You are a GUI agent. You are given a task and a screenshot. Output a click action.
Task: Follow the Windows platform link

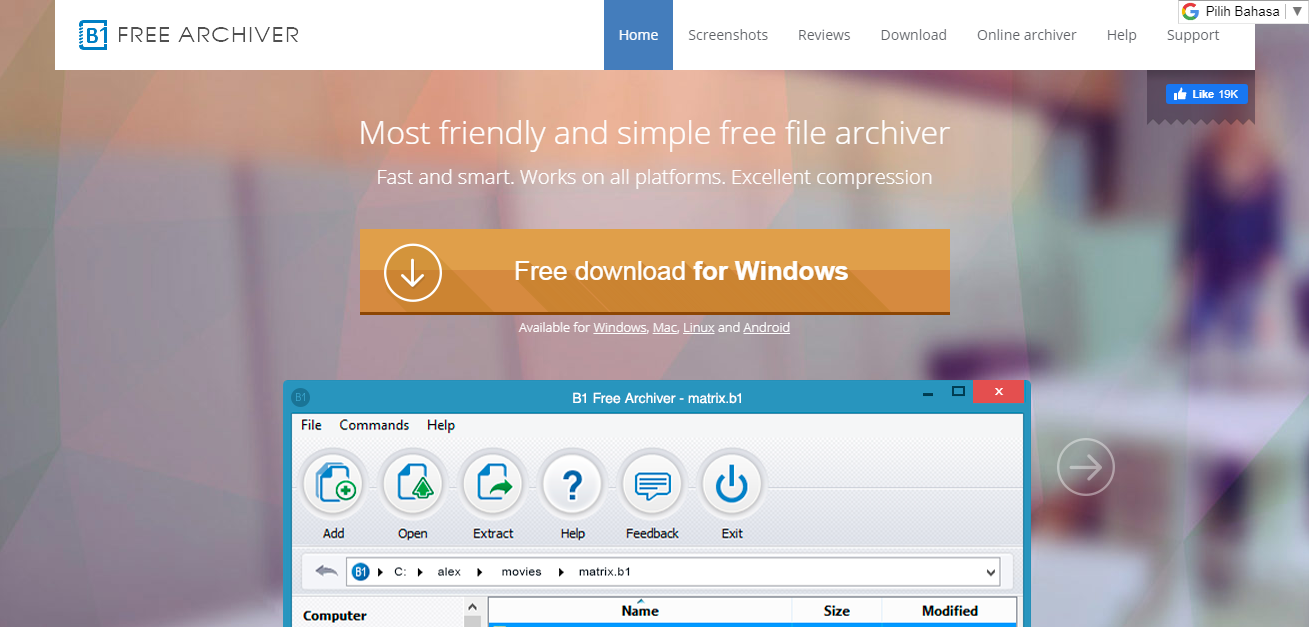point(620,328)
